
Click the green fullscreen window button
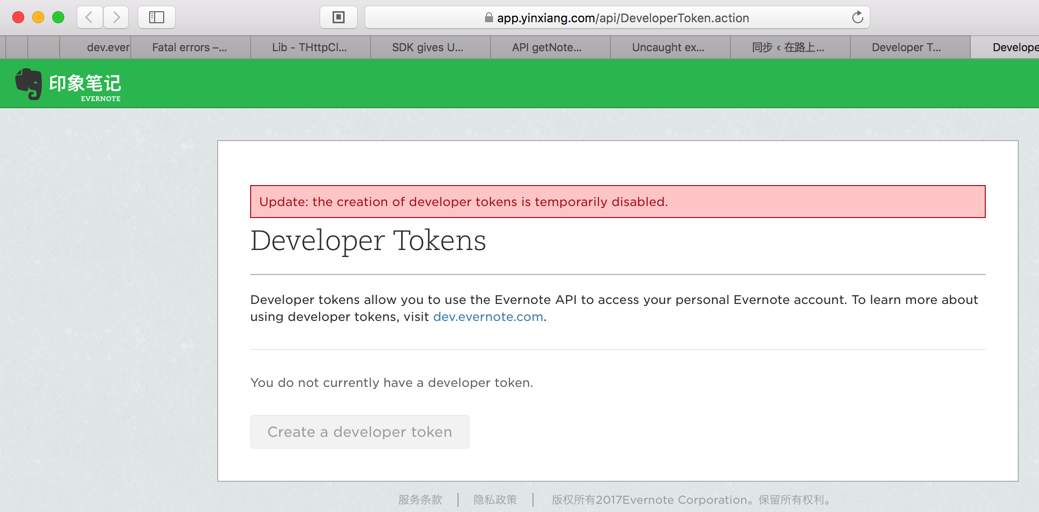click(58, 17)
